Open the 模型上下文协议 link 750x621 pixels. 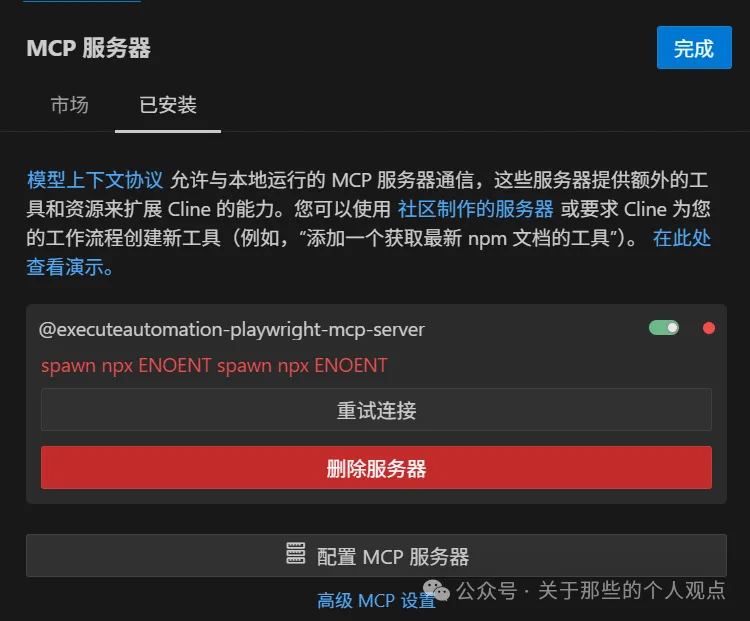tap(95, 180)
